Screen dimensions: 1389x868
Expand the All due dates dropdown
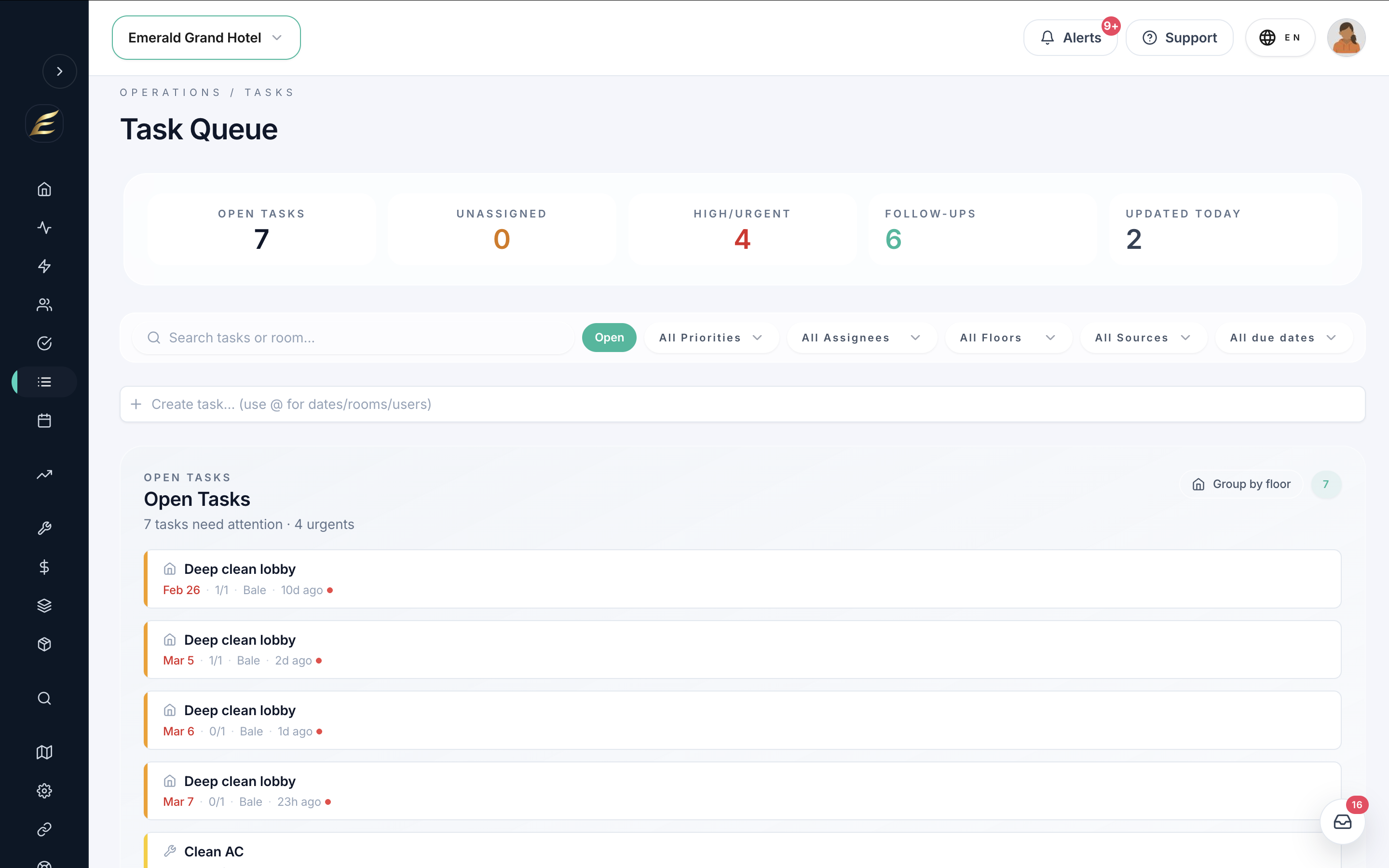coord(1284,338)
